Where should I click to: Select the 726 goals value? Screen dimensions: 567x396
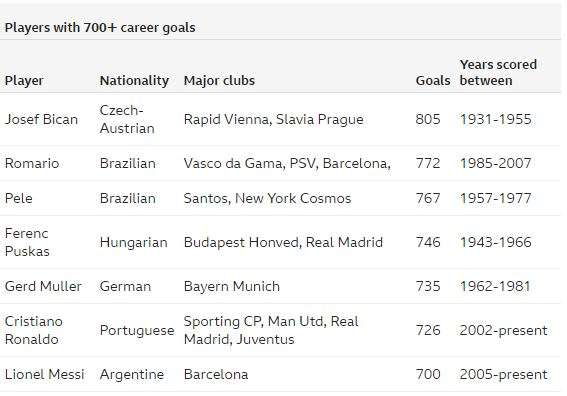click(428, 330)
